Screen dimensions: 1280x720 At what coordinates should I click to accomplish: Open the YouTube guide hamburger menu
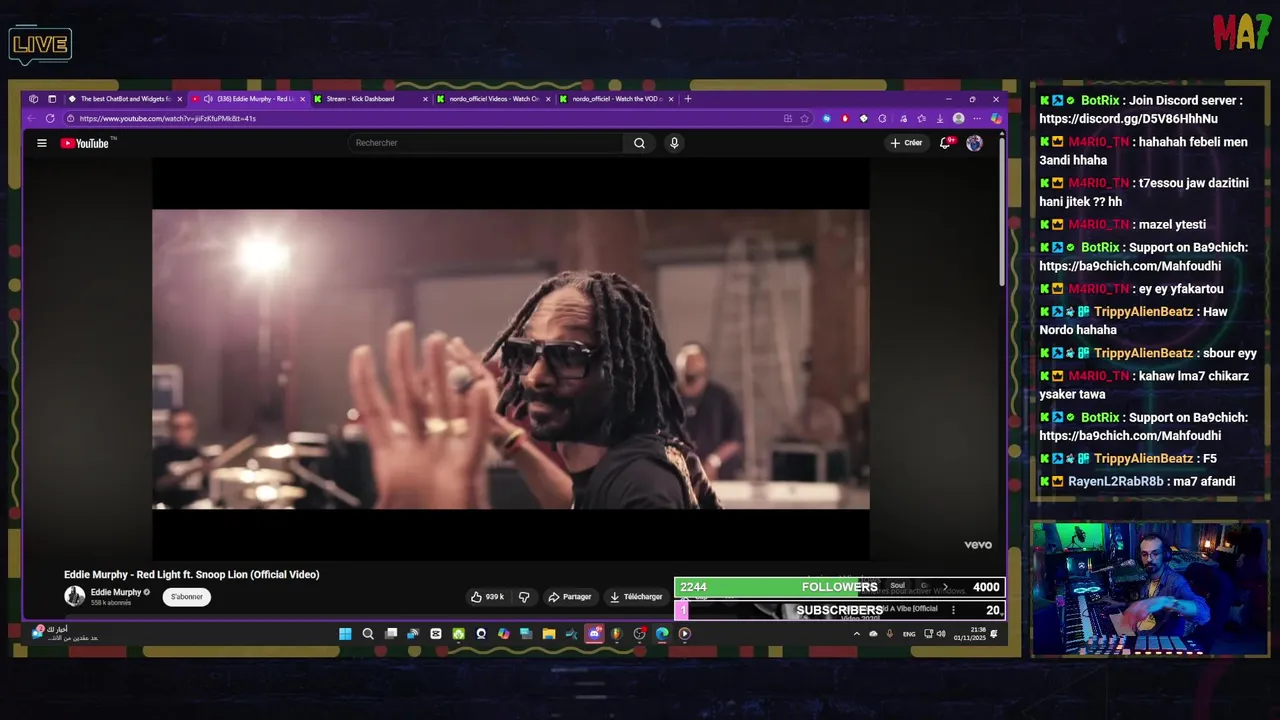[x=41, y=143]
